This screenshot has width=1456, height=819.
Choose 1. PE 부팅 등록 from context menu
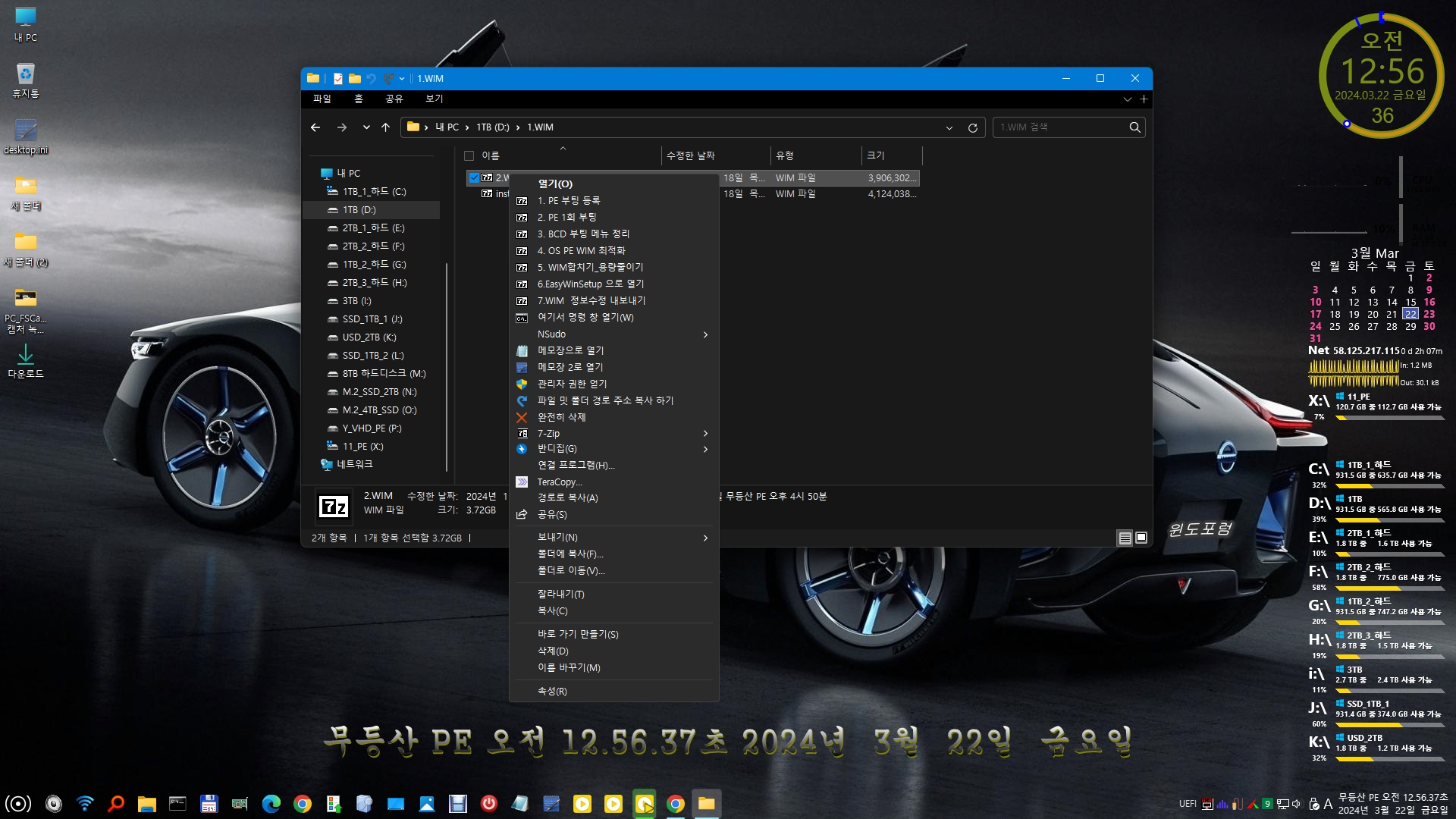pos(614,201)
